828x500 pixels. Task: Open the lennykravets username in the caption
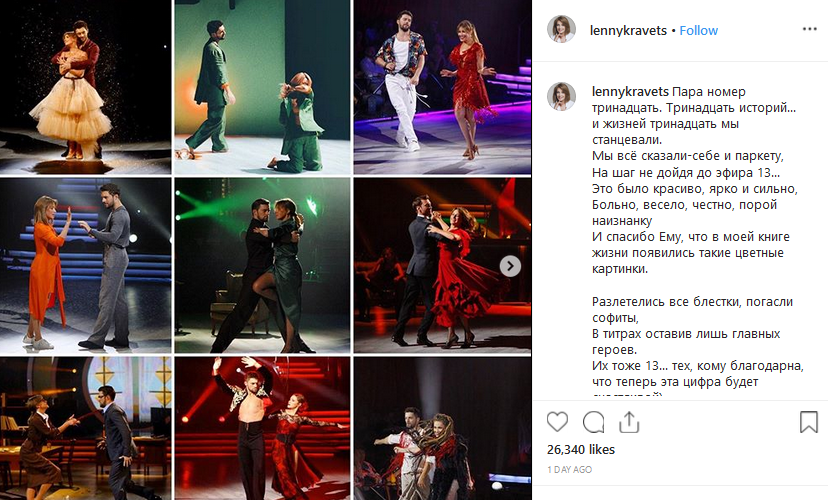[x=630, y=92]
